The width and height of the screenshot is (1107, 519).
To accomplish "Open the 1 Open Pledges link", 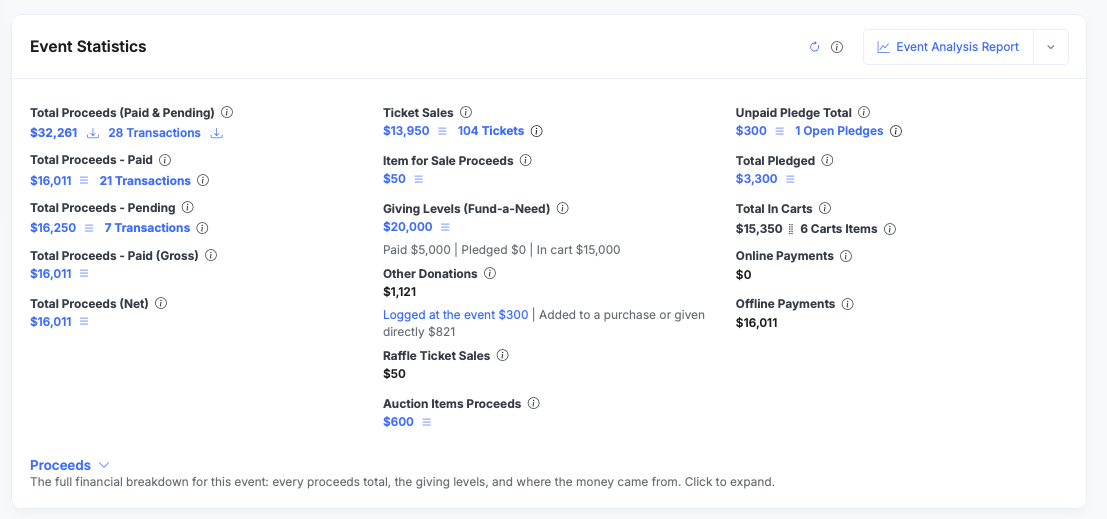I will click(x=839, y=131).
